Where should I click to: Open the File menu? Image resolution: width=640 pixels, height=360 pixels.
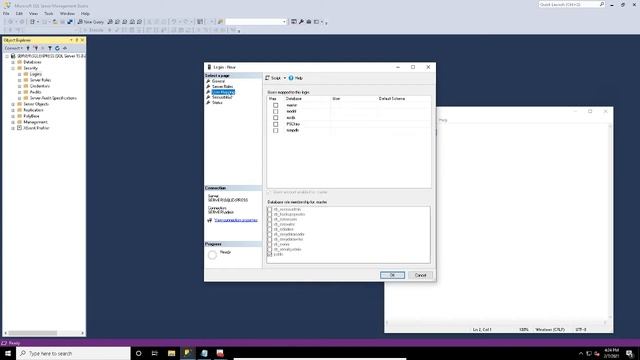click(6, 13)
